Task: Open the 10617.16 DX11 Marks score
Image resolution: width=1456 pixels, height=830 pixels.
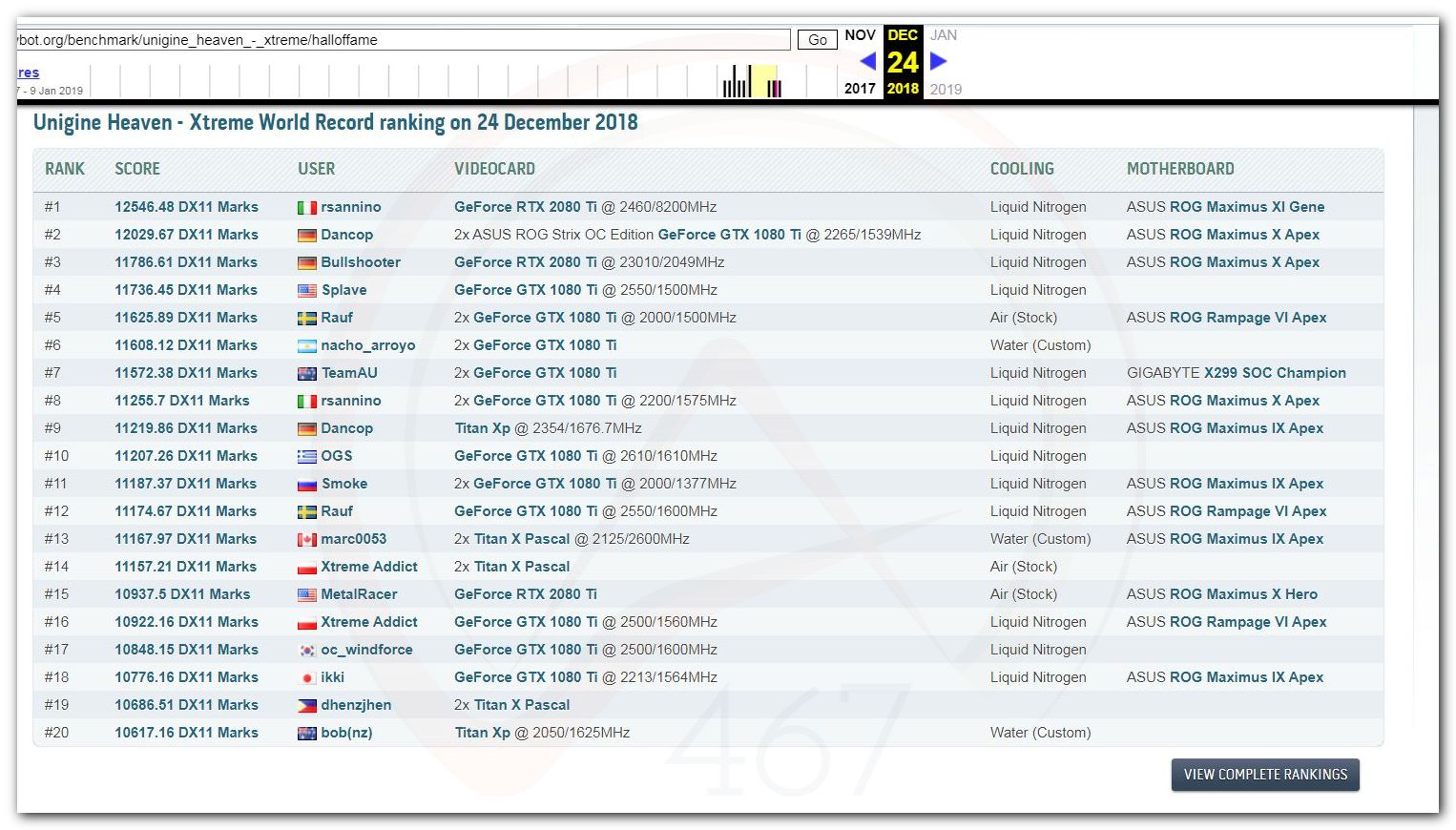Action: click(x=186, y=733)
